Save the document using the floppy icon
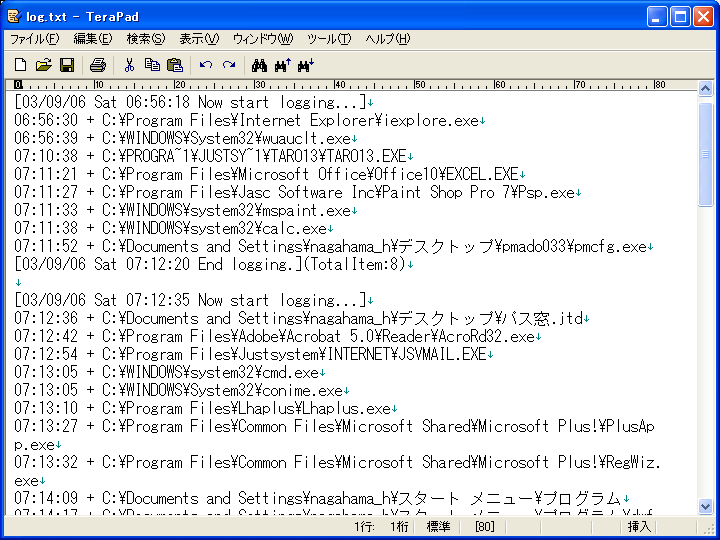Viewport: 720px width, 540px height. pyautogui.click(x=67, y=65)
